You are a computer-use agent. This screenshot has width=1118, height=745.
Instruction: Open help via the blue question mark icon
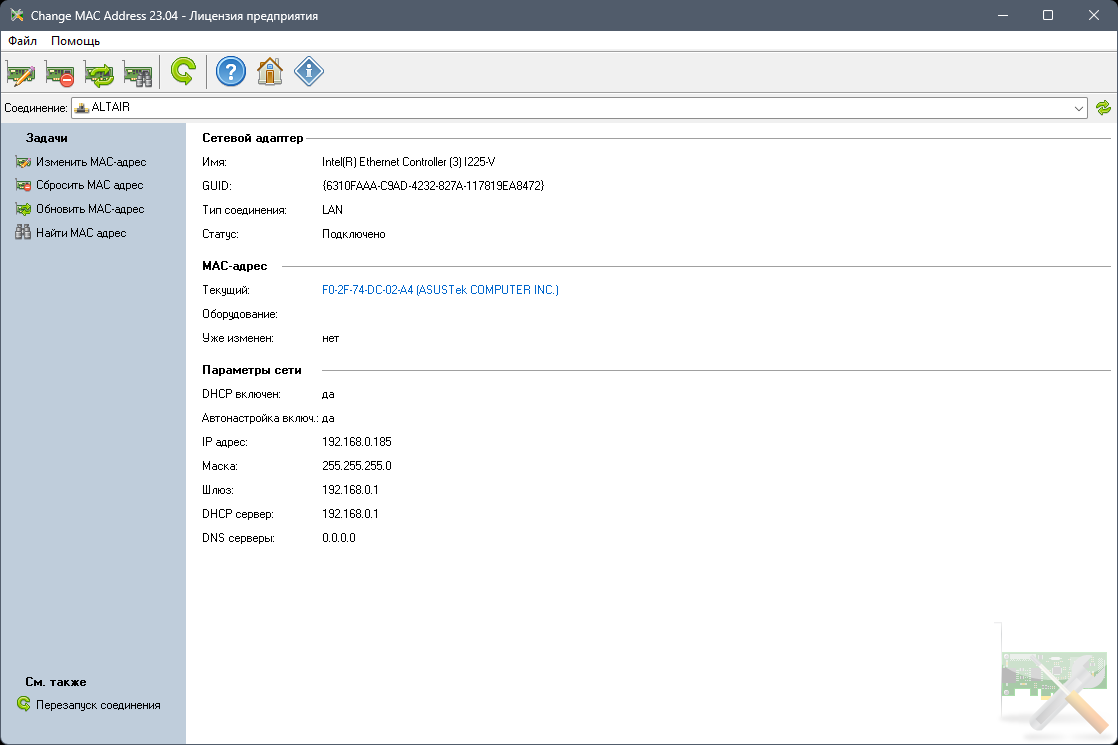(x=231, y=72)
